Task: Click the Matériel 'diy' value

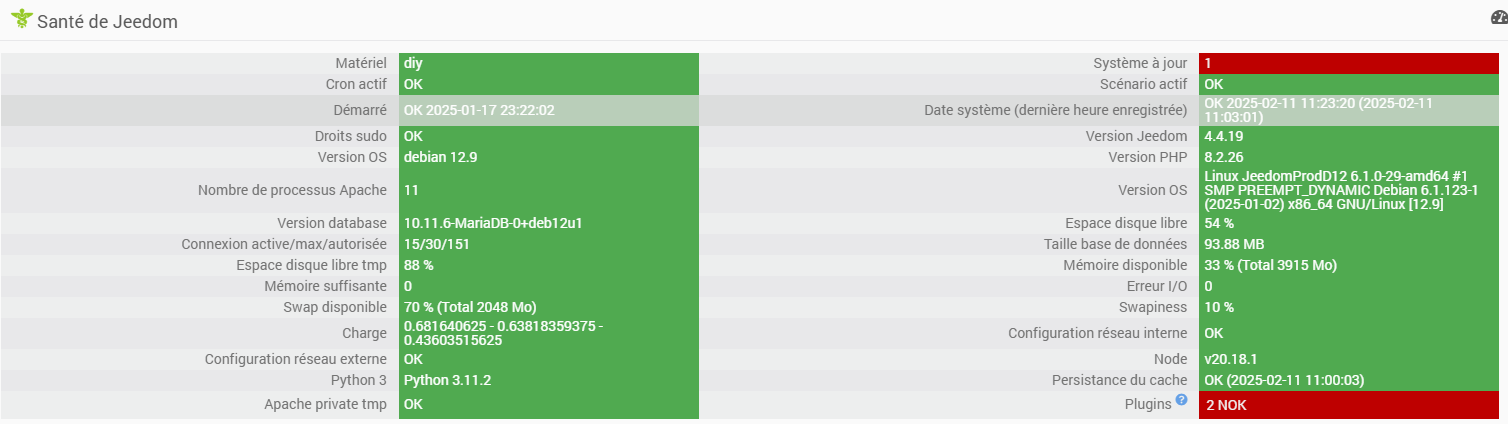Action: click(413, 63)
